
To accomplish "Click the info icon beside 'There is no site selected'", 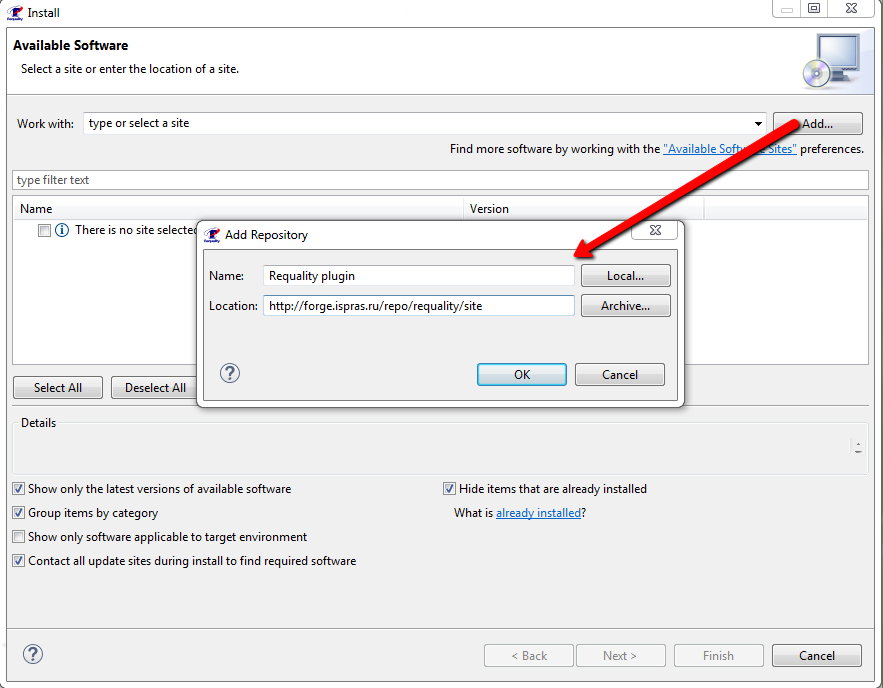I will pyautogui.click(x=62, y=230).
